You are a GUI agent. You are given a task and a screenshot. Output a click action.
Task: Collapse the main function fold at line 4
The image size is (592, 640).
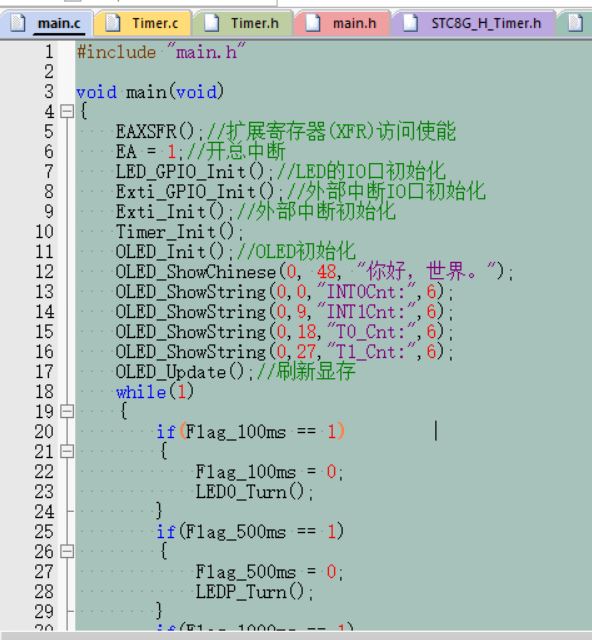coord(67,111)
